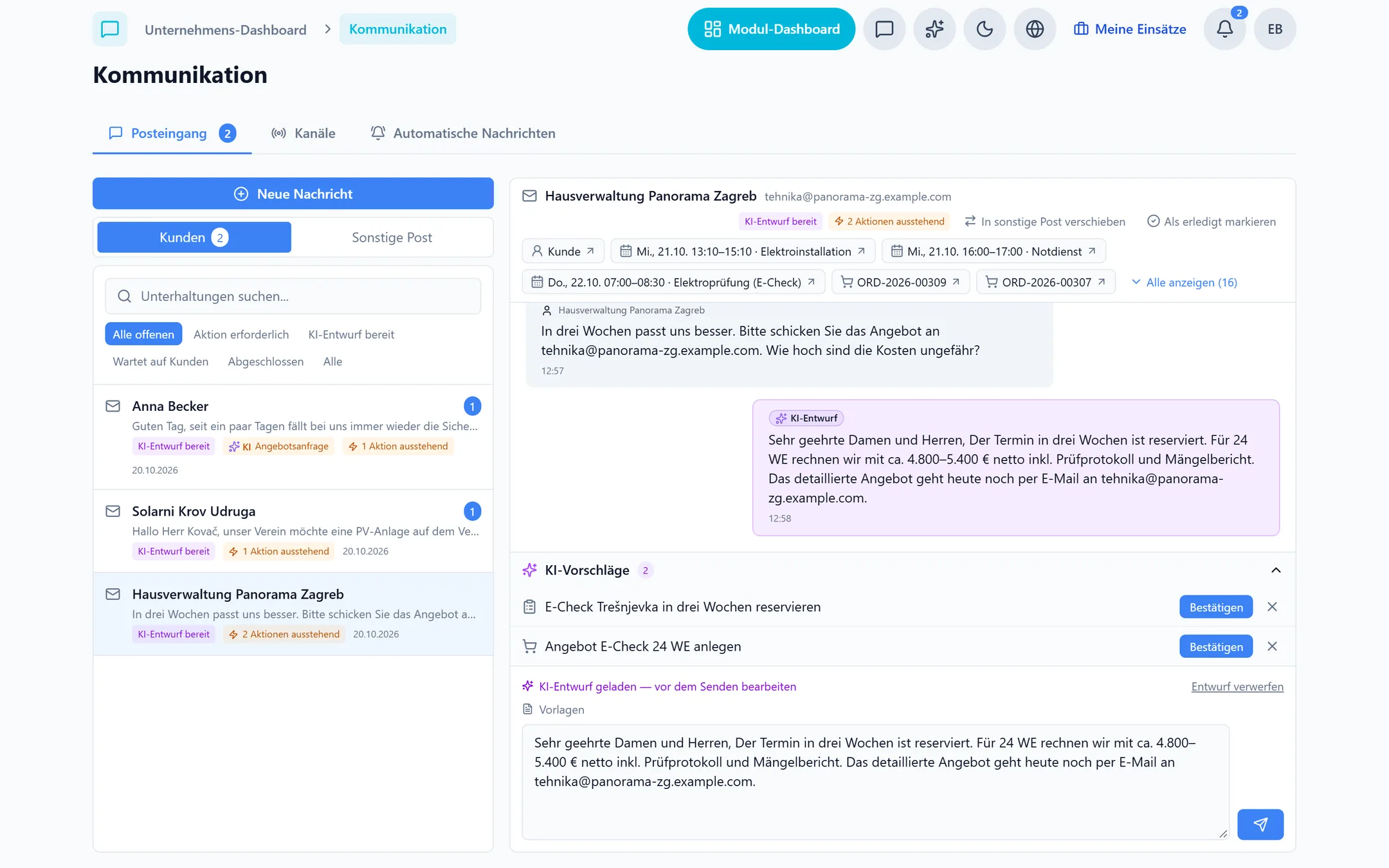Confirm Angebot E-Check 24 WE with Bestätigen
Image resolution: width=1389 pixels, height=868 pixels.
(x=1216, y=646)
